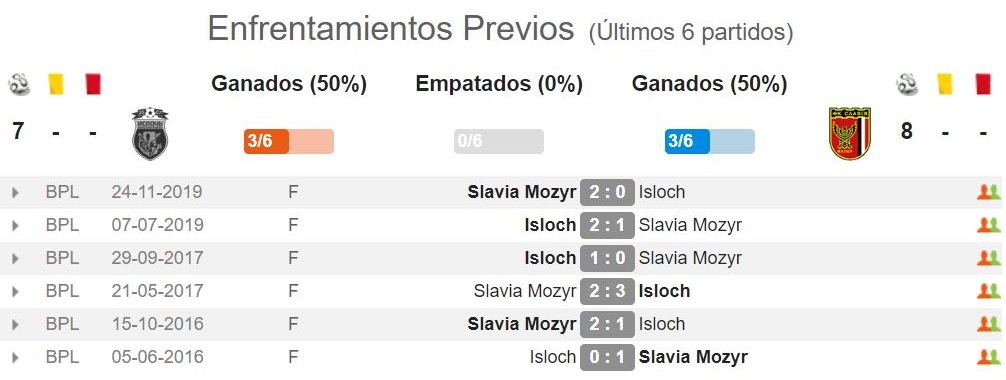Screen dimensions: 1006x380
Task: Click the right-side red card icon
Action: [x=983, y=84]
